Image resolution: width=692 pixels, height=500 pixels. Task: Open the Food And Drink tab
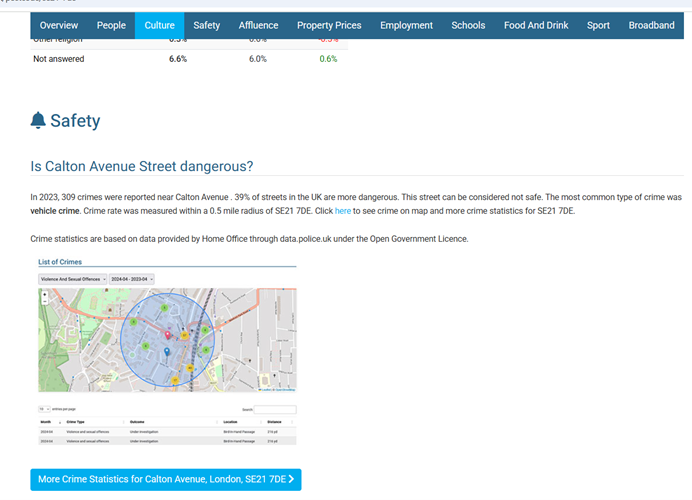(x=536, y=25)
